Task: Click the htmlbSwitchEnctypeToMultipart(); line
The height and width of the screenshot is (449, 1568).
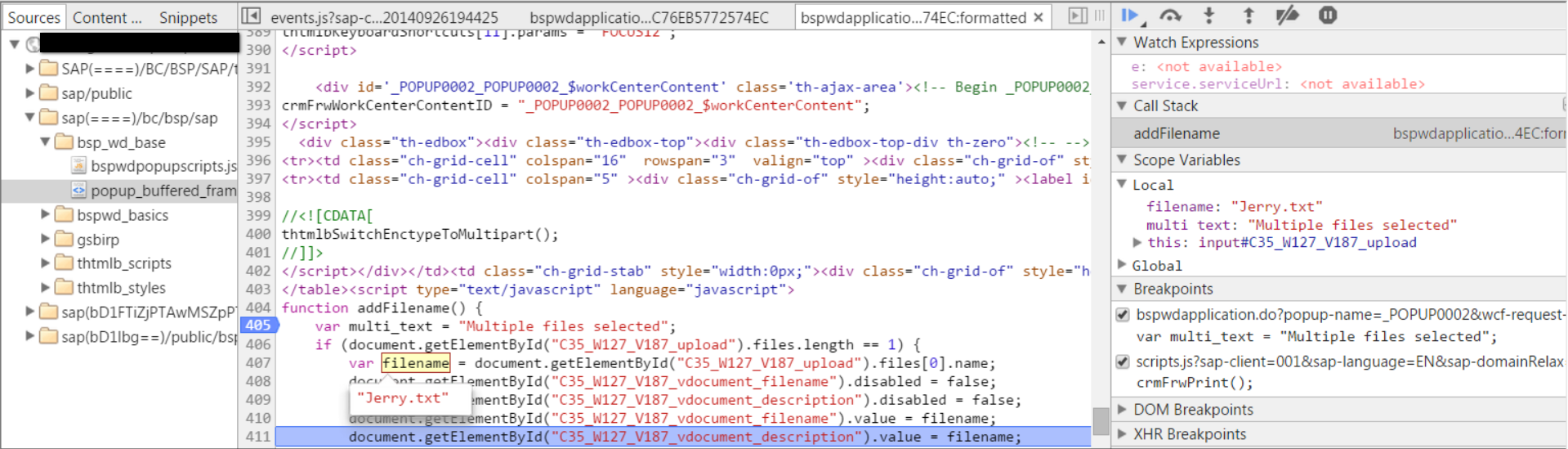Action: pyautogui.click(x=420, y=234)
